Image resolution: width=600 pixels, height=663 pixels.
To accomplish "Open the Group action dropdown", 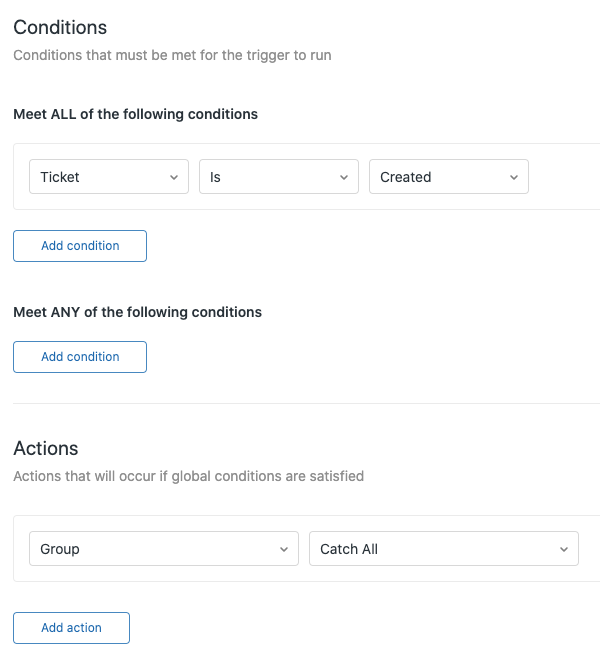I will [164, 549].
